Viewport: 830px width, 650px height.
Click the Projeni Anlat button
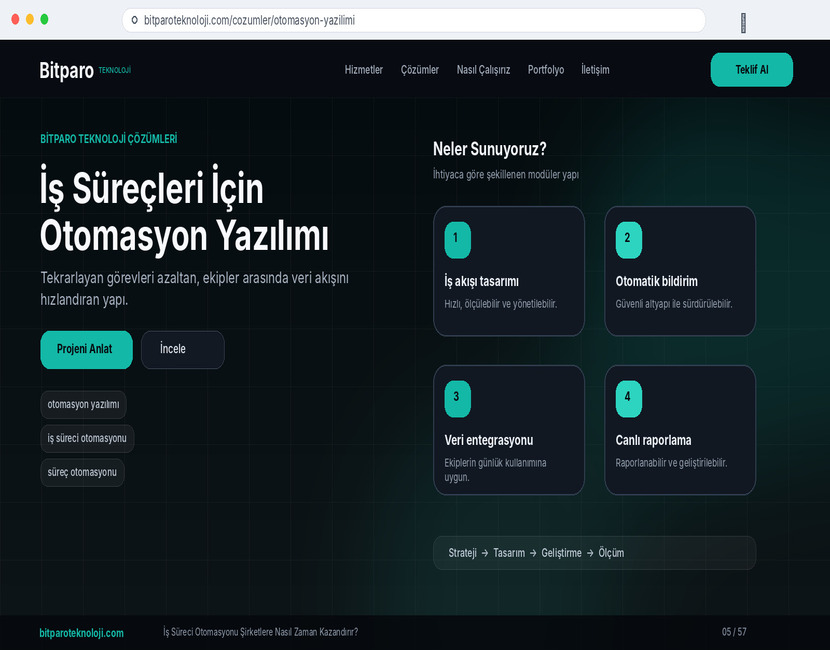86,349
